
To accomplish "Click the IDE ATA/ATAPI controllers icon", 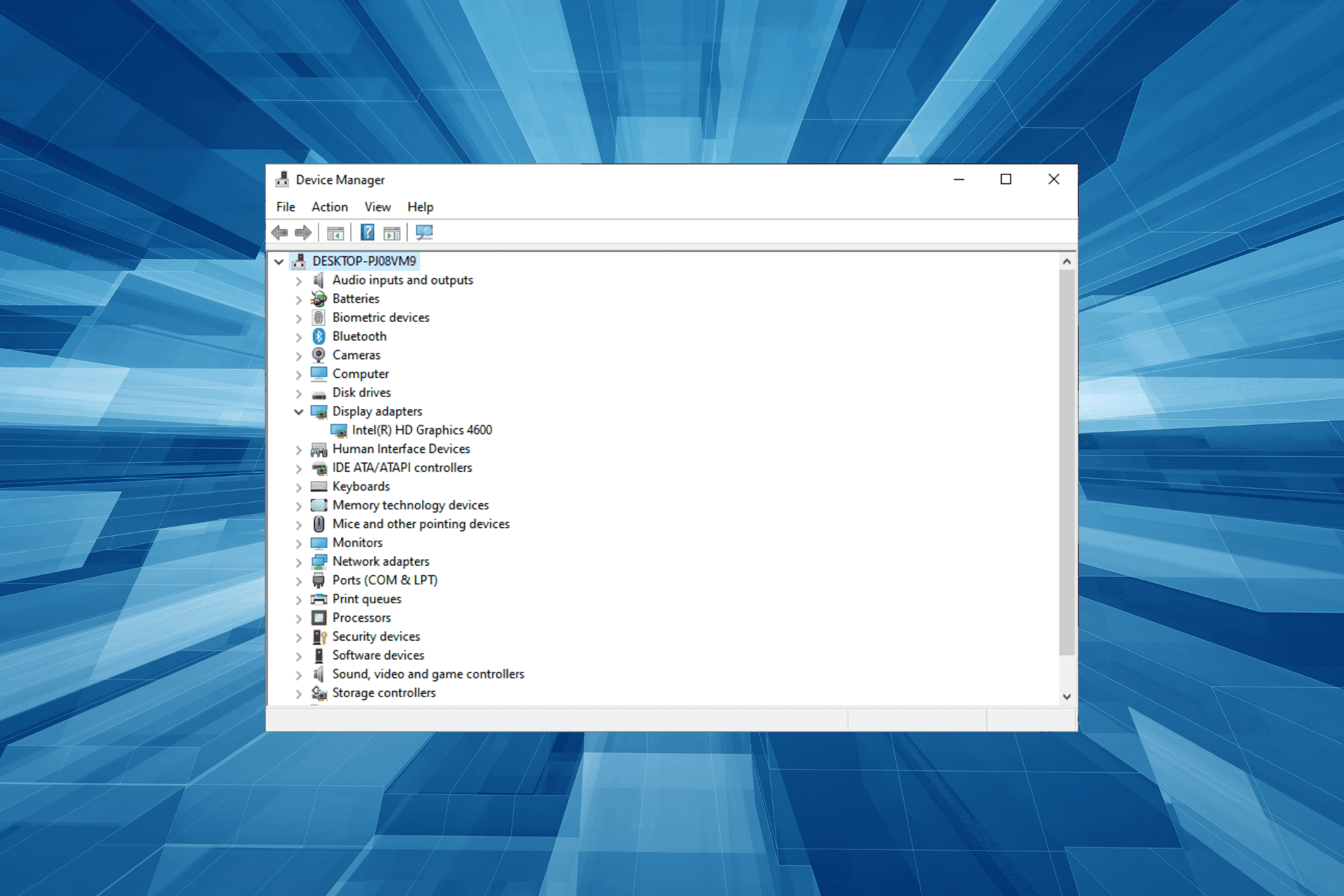I will tap(318, 468).
